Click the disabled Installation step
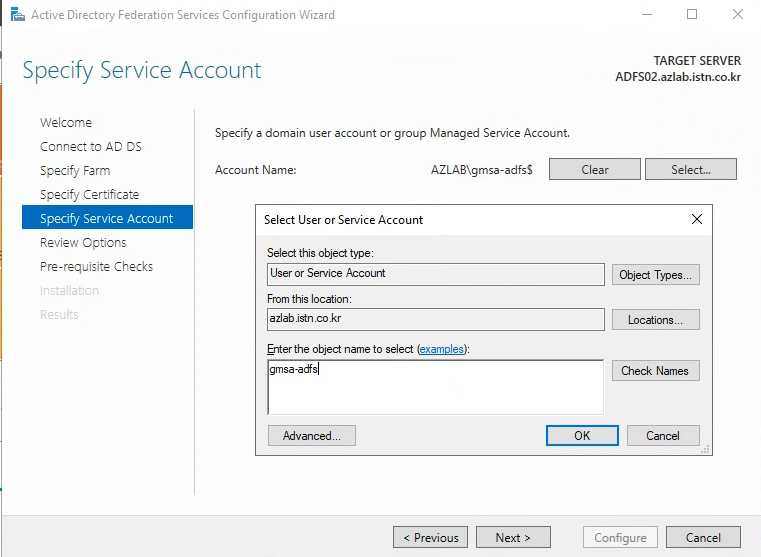This screenshot has height=557, width=761. [69, 290]
